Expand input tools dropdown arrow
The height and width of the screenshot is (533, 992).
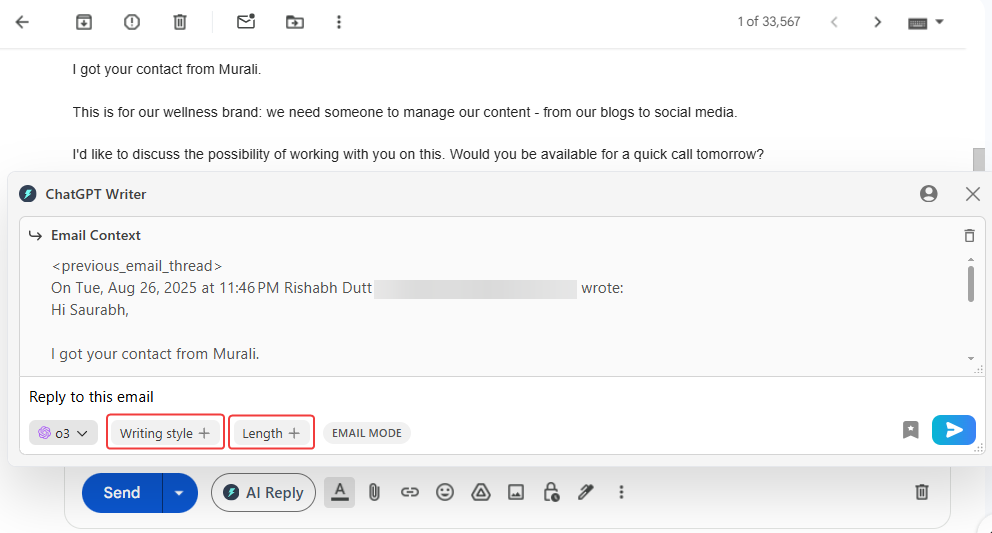coord(939,22)
